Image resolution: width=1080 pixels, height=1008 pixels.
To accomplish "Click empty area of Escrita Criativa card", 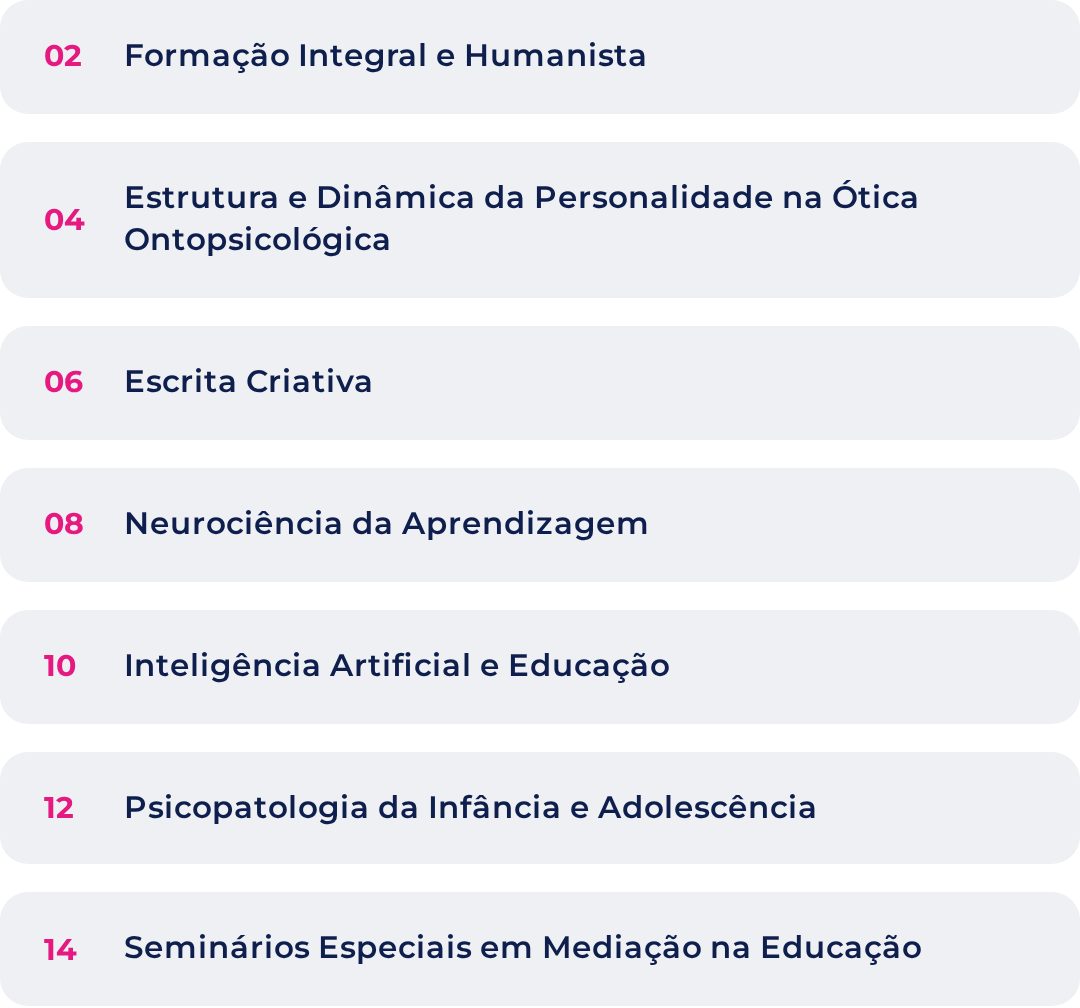I will tap(723, 383).
